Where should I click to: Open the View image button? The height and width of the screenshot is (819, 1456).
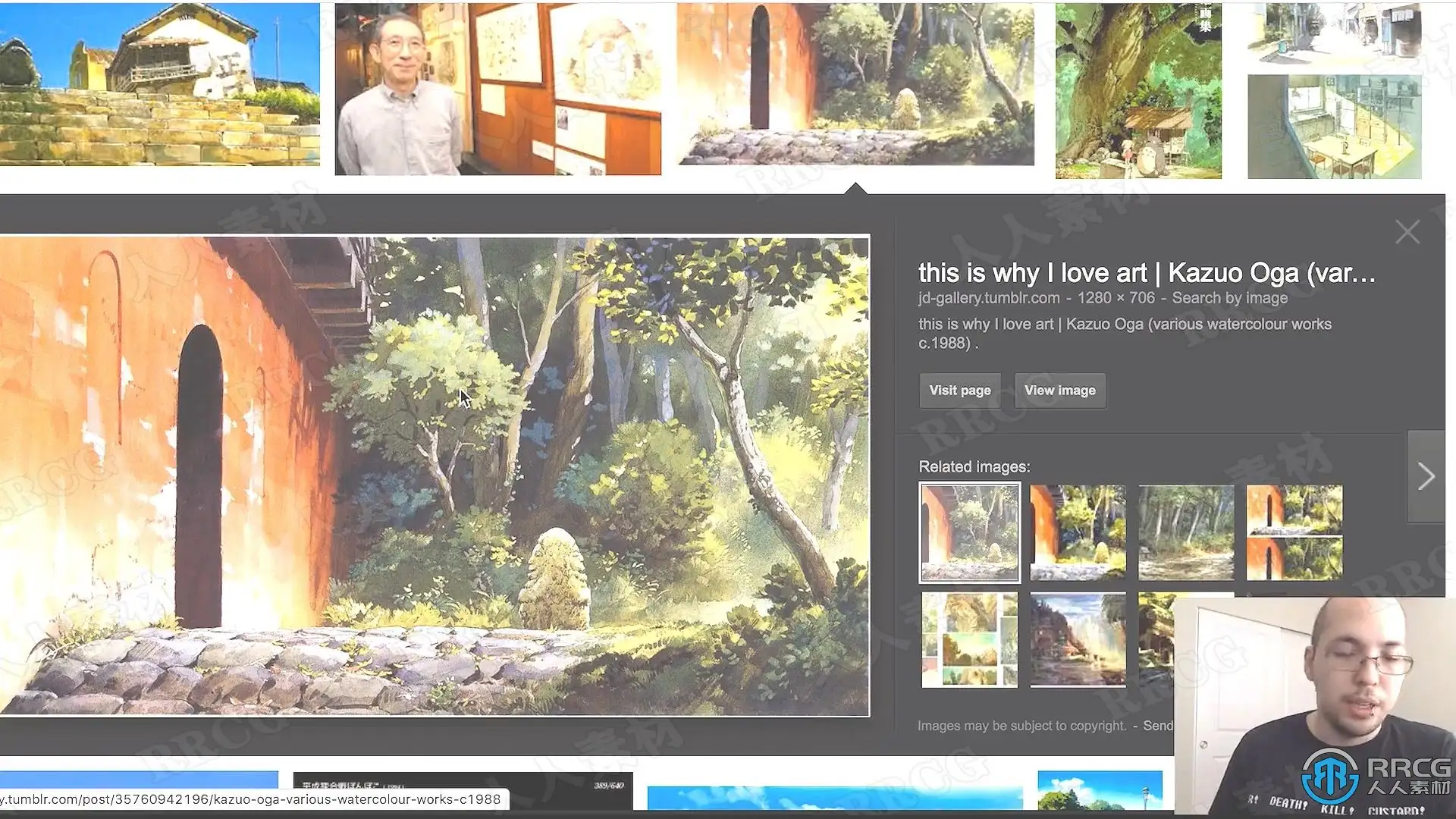click(1060, 391)
